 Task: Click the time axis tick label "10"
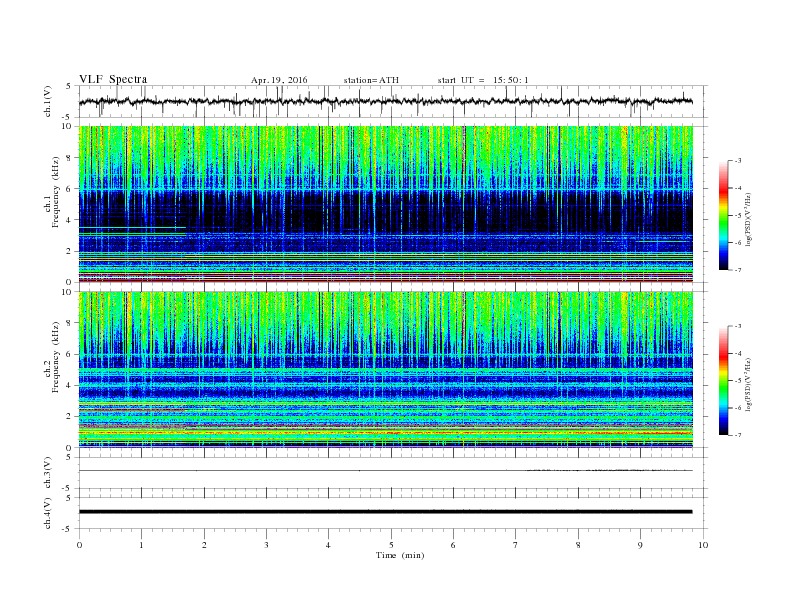coord(703,545)
